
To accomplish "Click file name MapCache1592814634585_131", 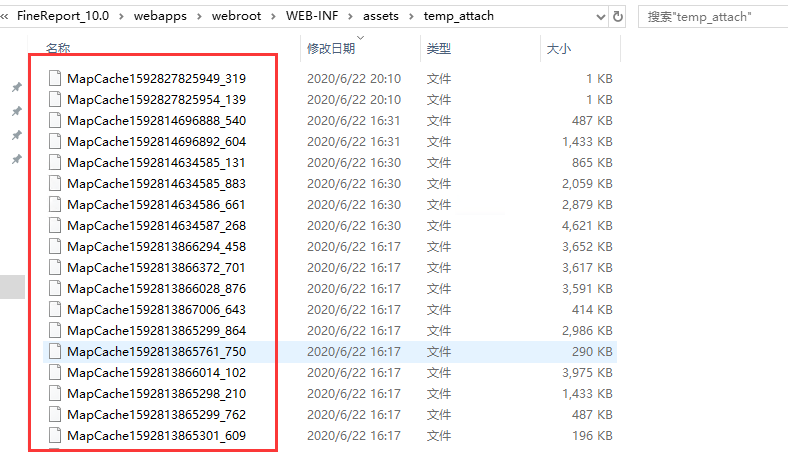I will click(156, 162).
